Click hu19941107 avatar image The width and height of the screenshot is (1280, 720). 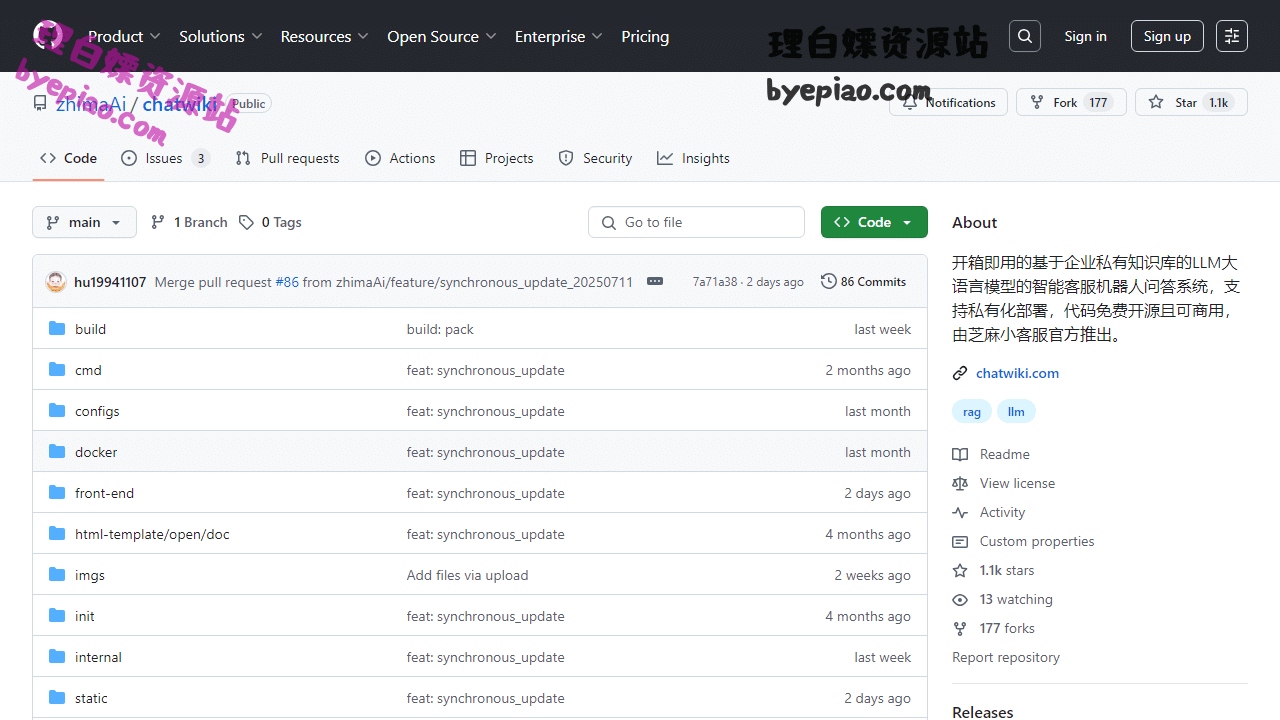coord(56,282)
